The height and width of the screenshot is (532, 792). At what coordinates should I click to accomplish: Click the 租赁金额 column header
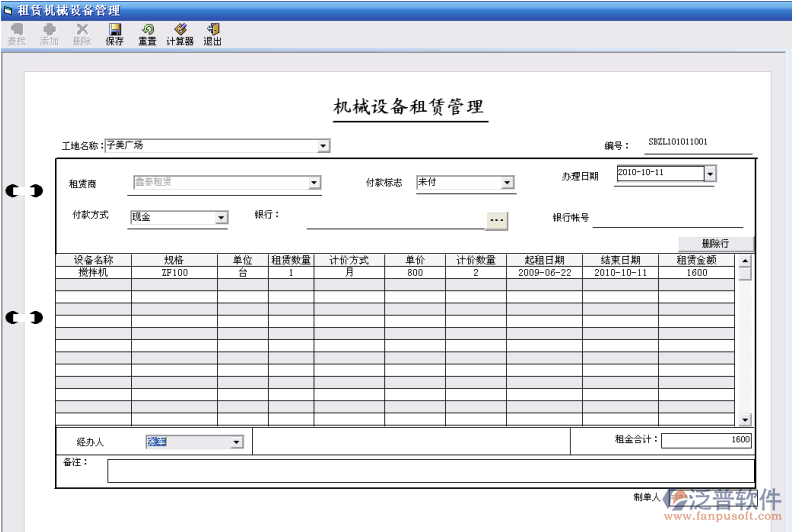click(697, 260)
